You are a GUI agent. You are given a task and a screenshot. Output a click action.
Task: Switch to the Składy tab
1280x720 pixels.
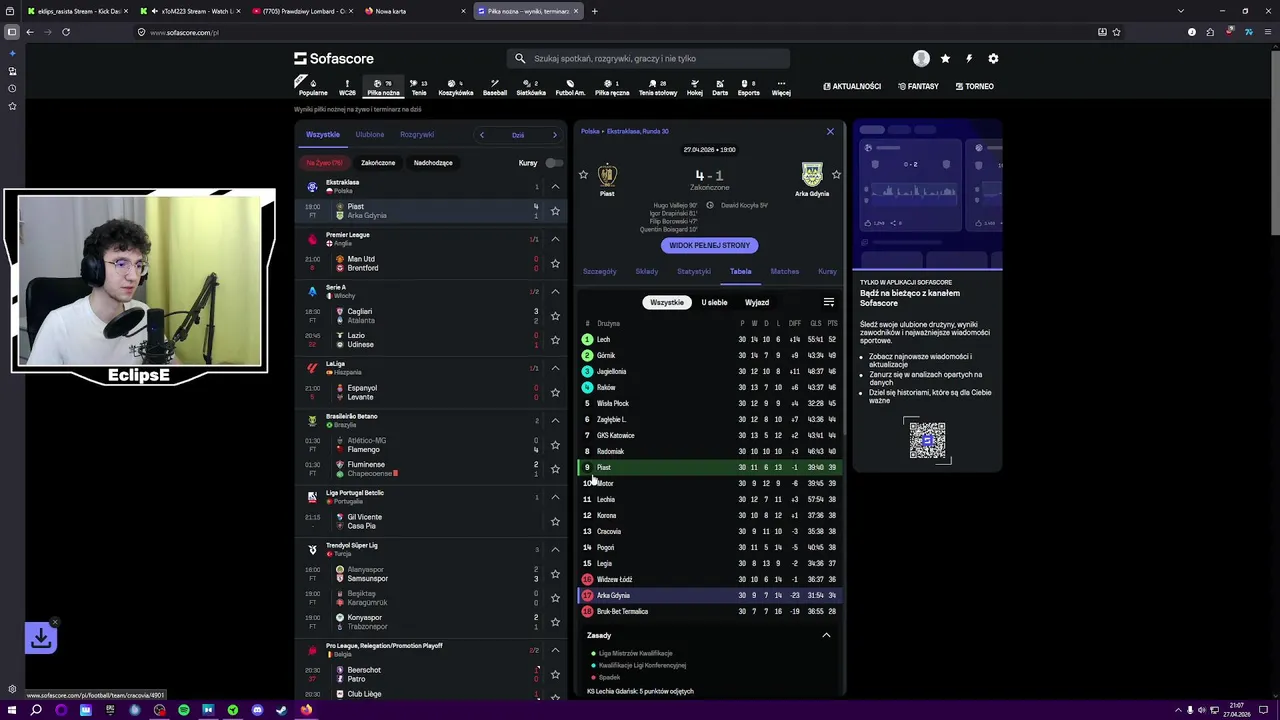click(x=647, y=271)
